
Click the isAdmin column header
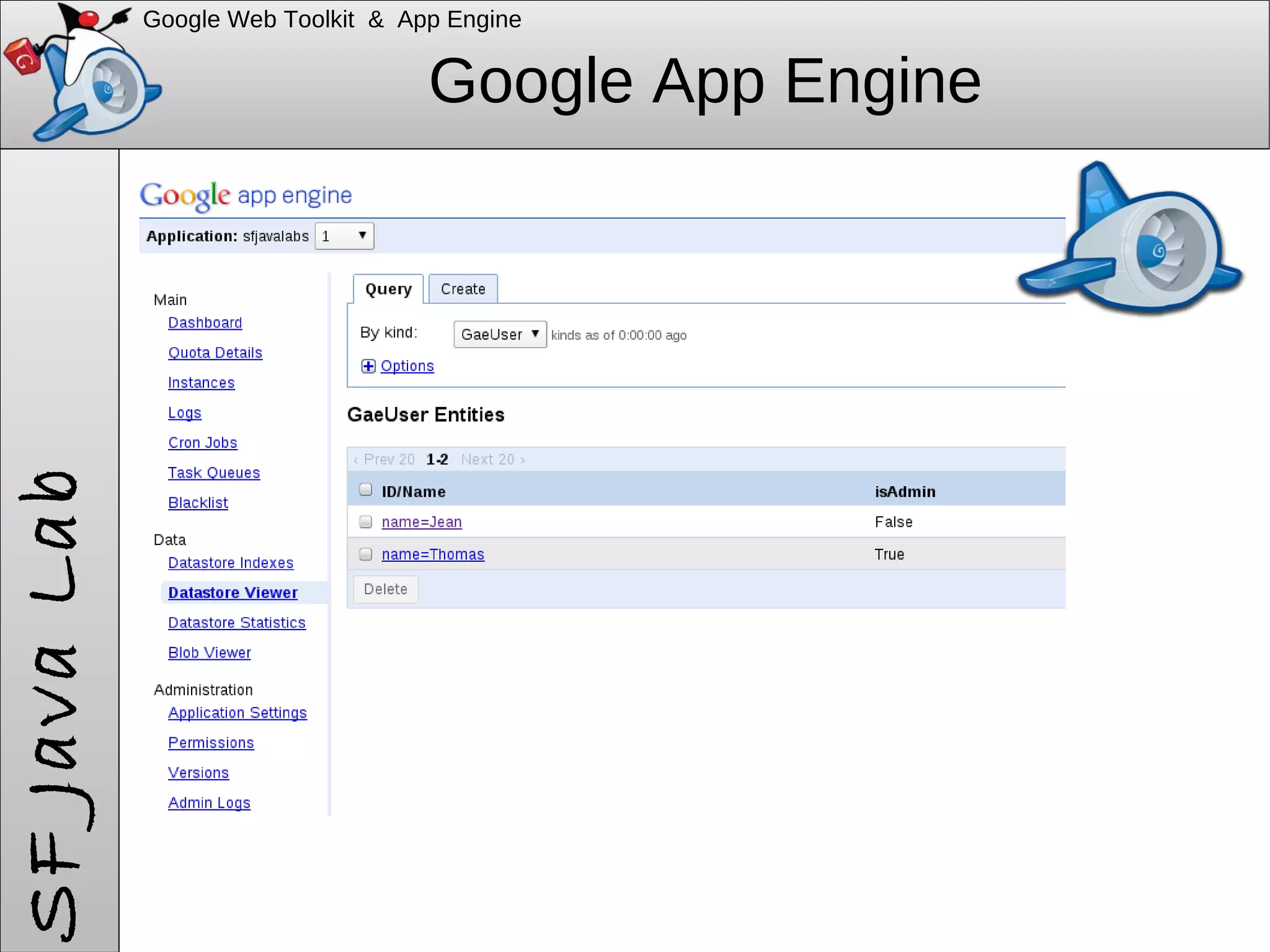[x=905, y=492]
